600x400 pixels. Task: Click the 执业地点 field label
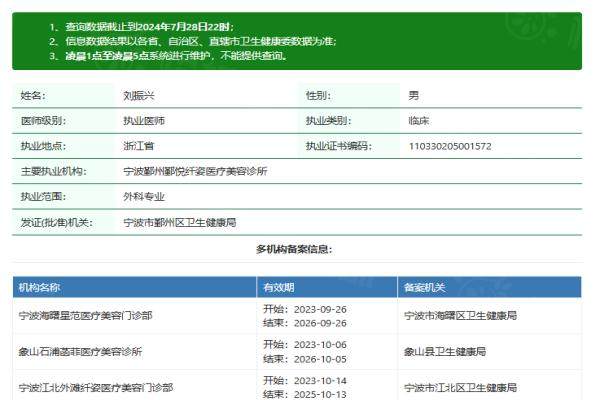[x=43, y=146]
